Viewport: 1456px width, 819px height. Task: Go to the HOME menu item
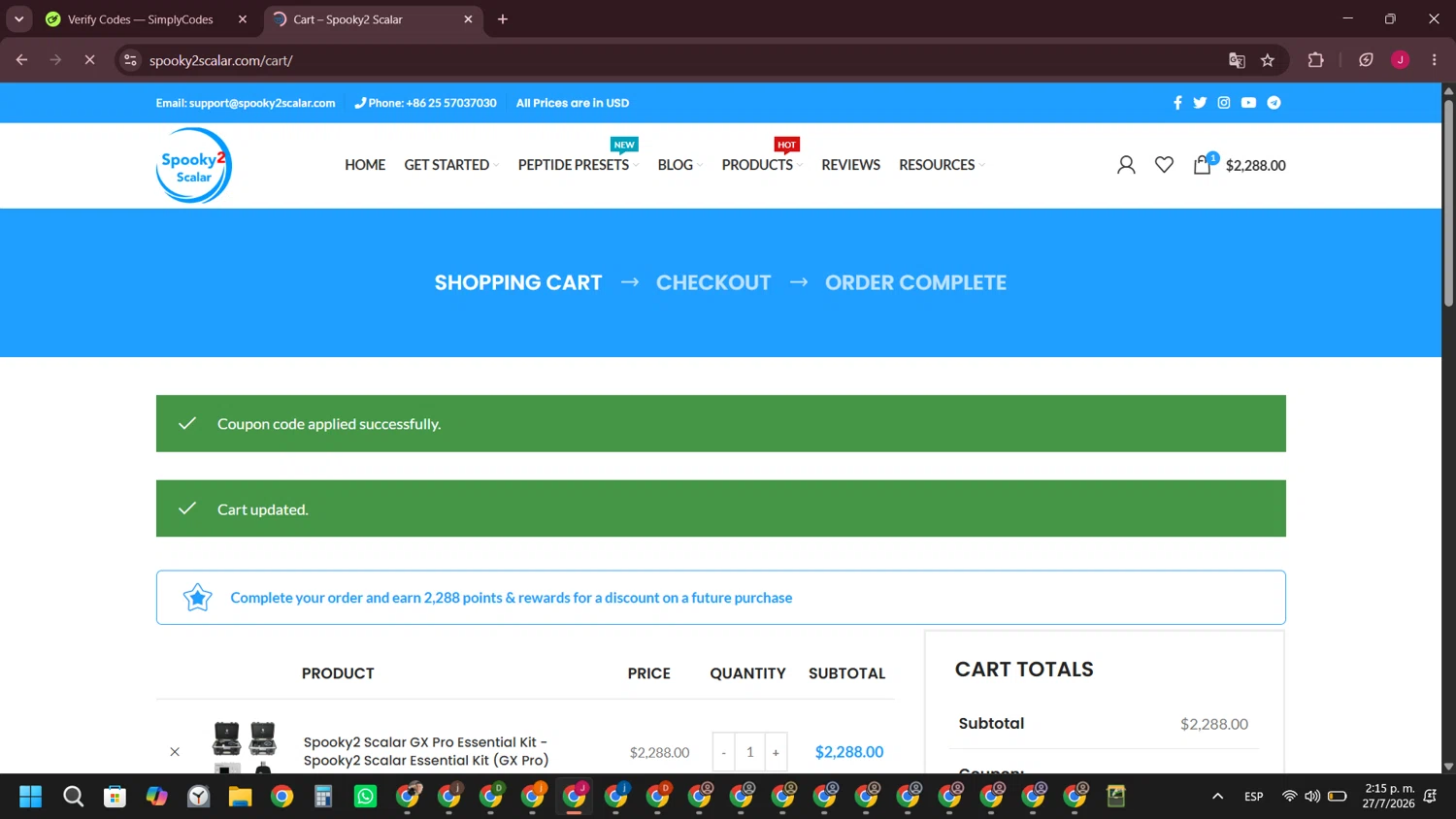click(x=365, y=165)
